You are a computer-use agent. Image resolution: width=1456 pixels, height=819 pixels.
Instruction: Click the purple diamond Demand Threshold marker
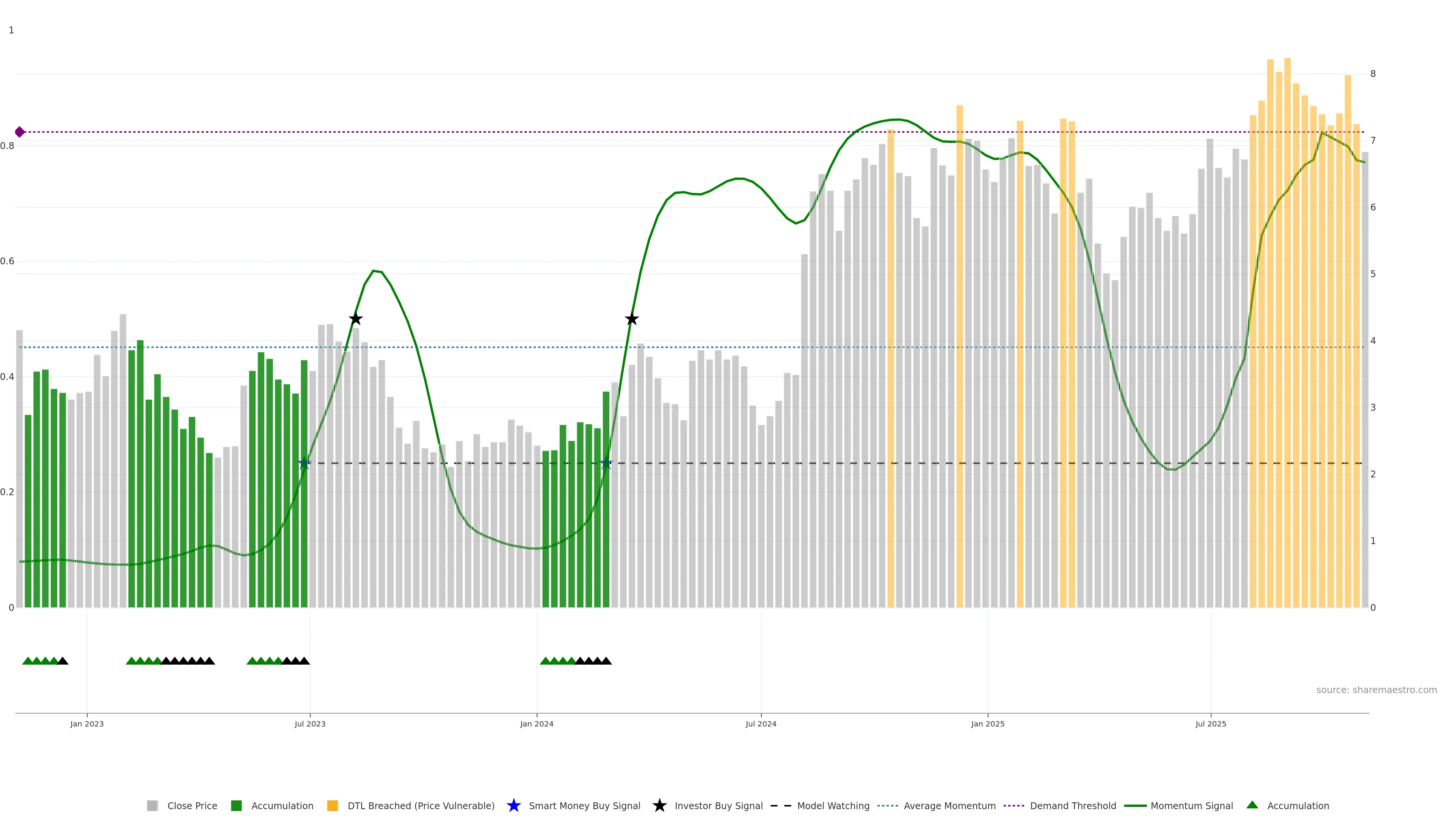tap(20, 132)
